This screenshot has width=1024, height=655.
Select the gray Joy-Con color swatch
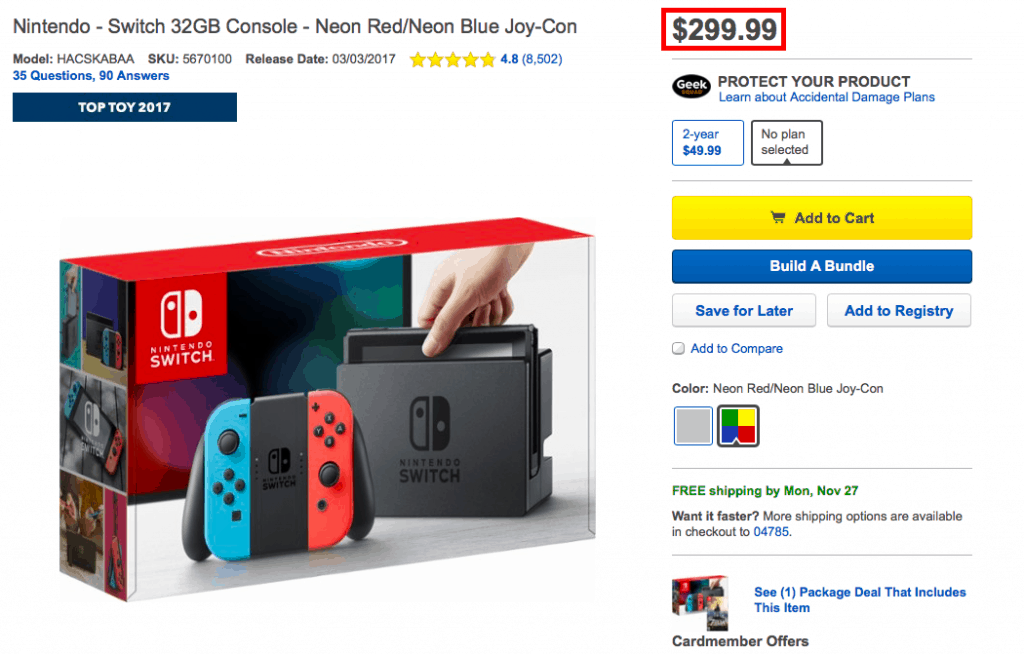693,425
